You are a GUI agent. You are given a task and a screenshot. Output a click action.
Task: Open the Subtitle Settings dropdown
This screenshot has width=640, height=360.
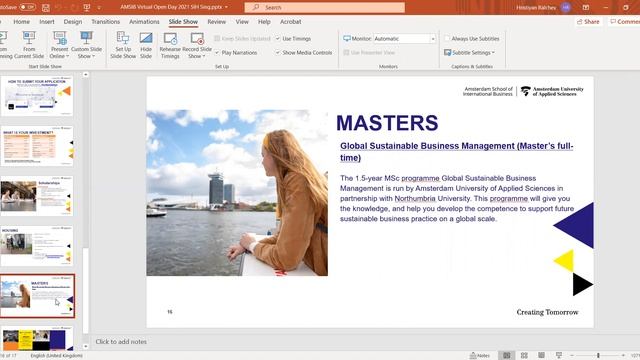pos(469,53)
